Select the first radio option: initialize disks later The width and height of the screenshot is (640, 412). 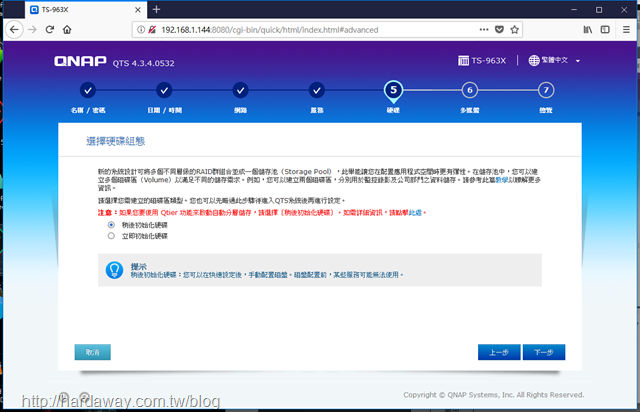tap(111, 225)
